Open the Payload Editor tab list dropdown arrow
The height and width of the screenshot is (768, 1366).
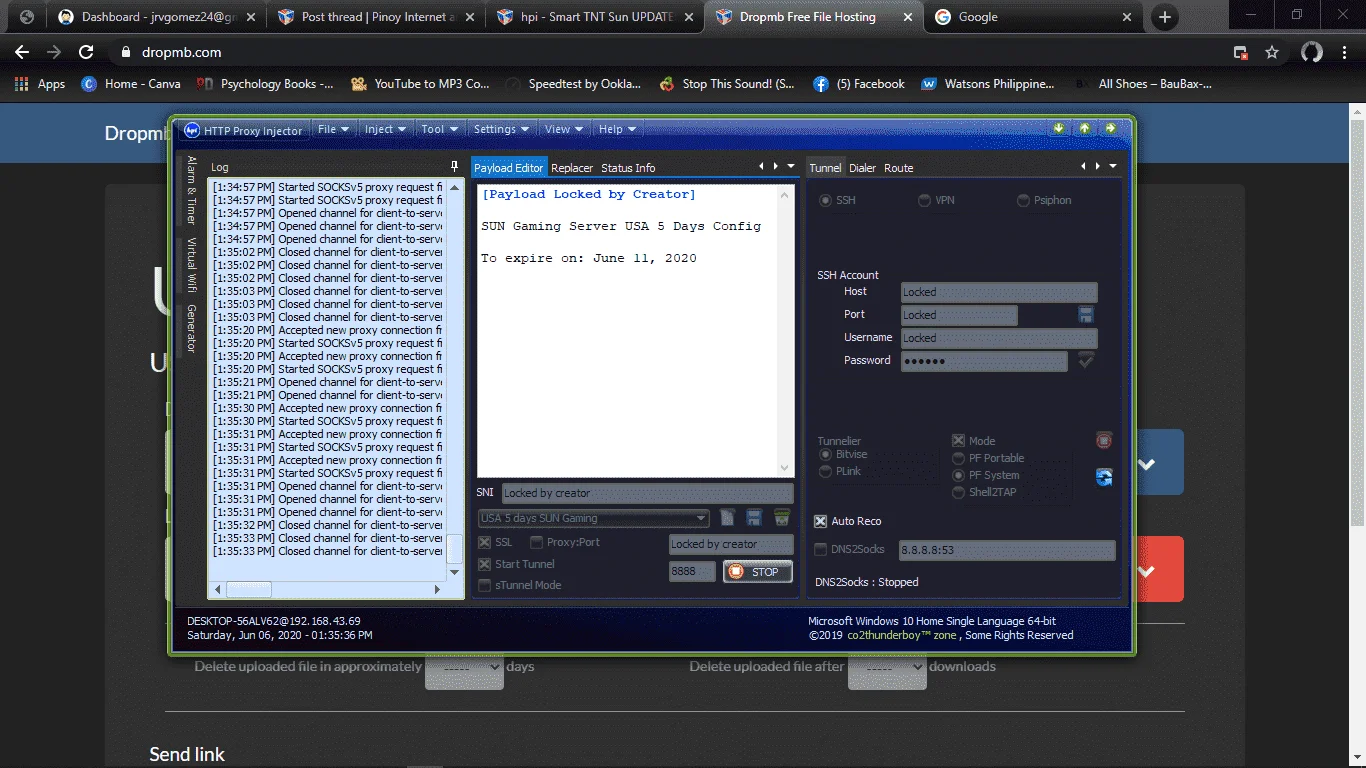pos(791,167)
